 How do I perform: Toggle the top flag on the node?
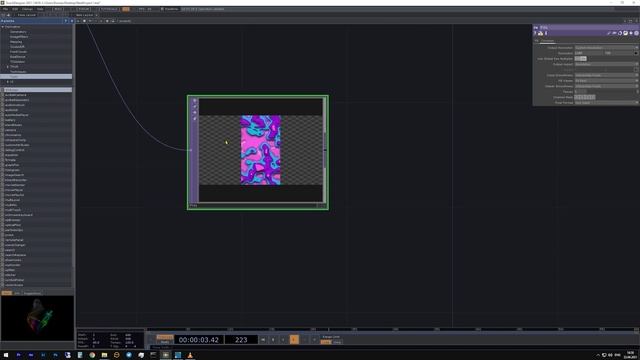(x=195, y=100)
